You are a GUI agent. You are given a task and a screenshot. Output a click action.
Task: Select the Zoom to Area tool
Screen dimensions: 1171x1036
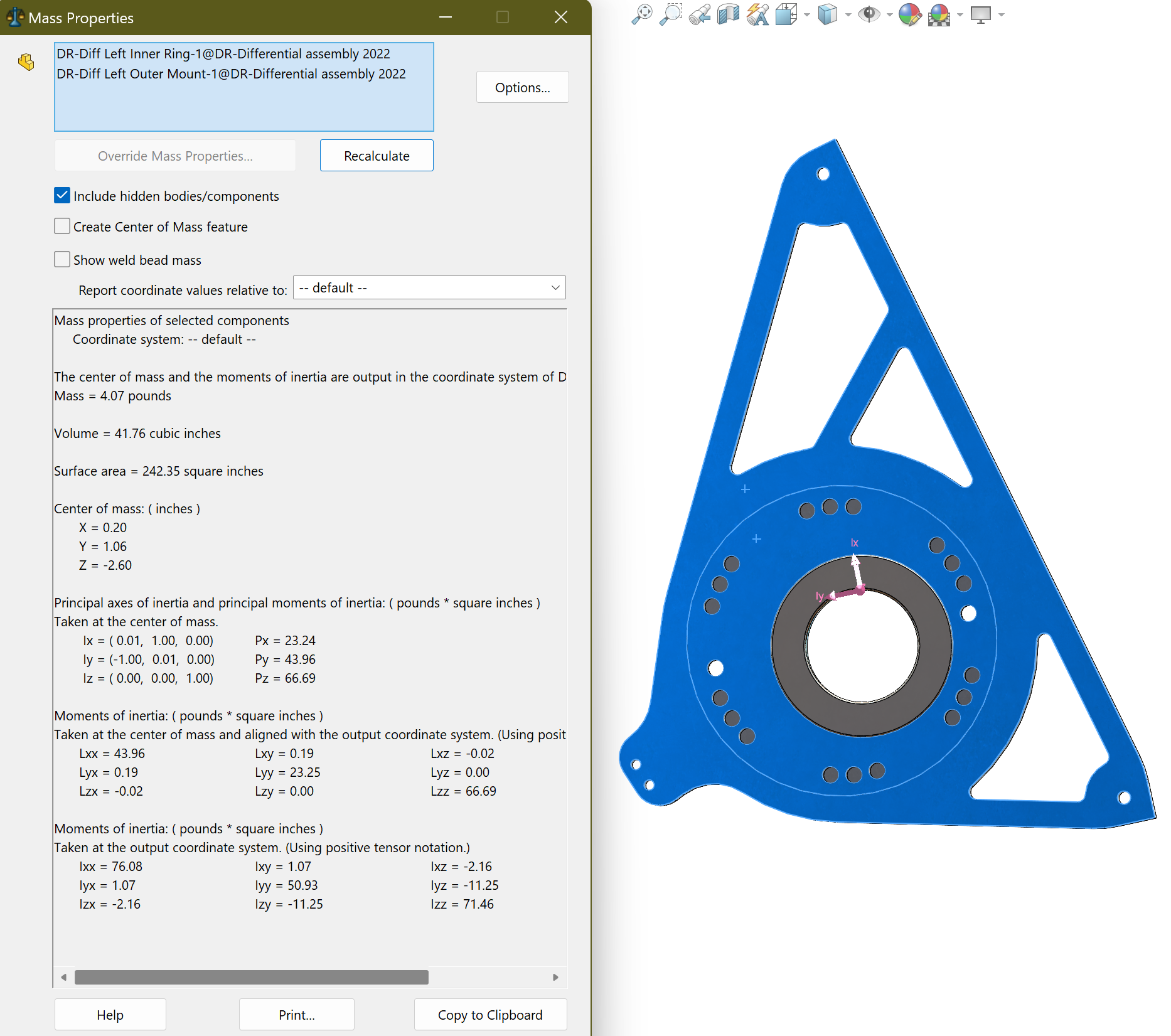671,14
